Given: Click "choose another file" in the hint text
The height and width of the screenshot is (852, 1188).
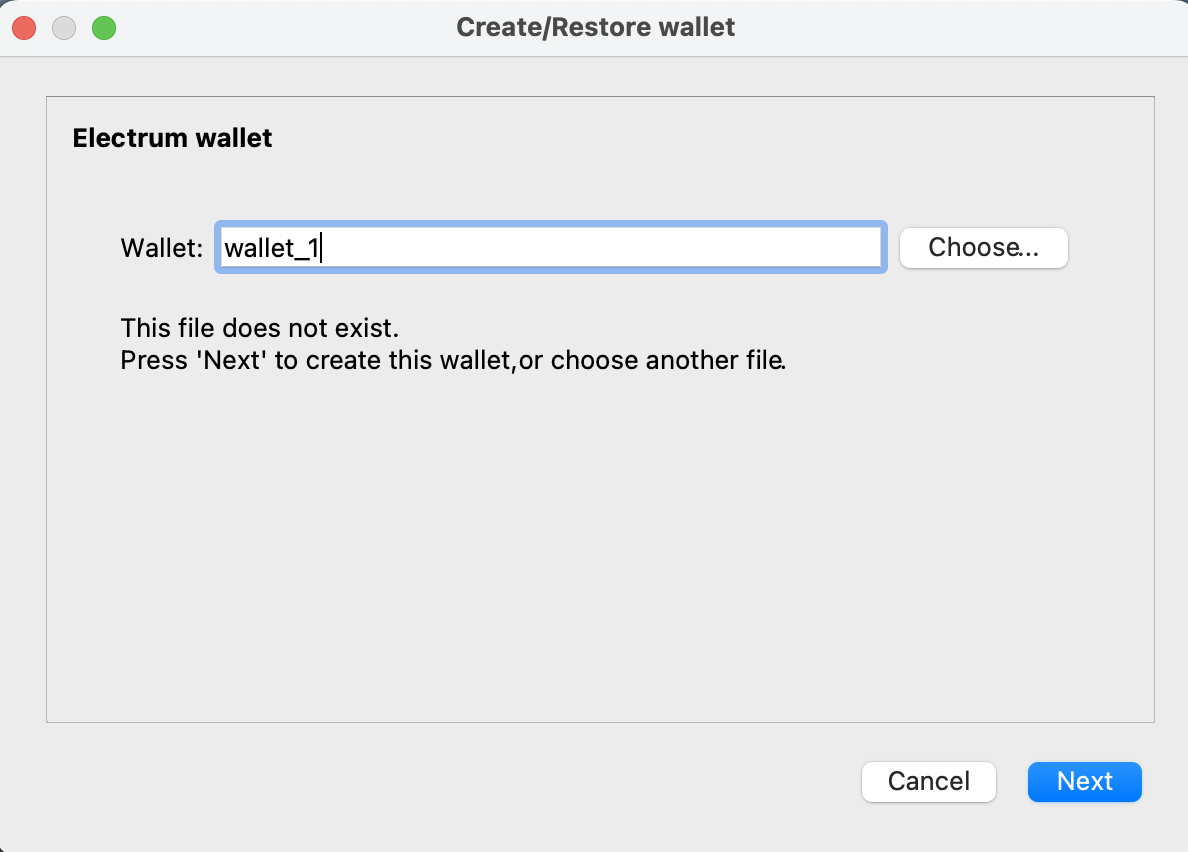Looking at the screenshot, I should [x=665, y=360].
